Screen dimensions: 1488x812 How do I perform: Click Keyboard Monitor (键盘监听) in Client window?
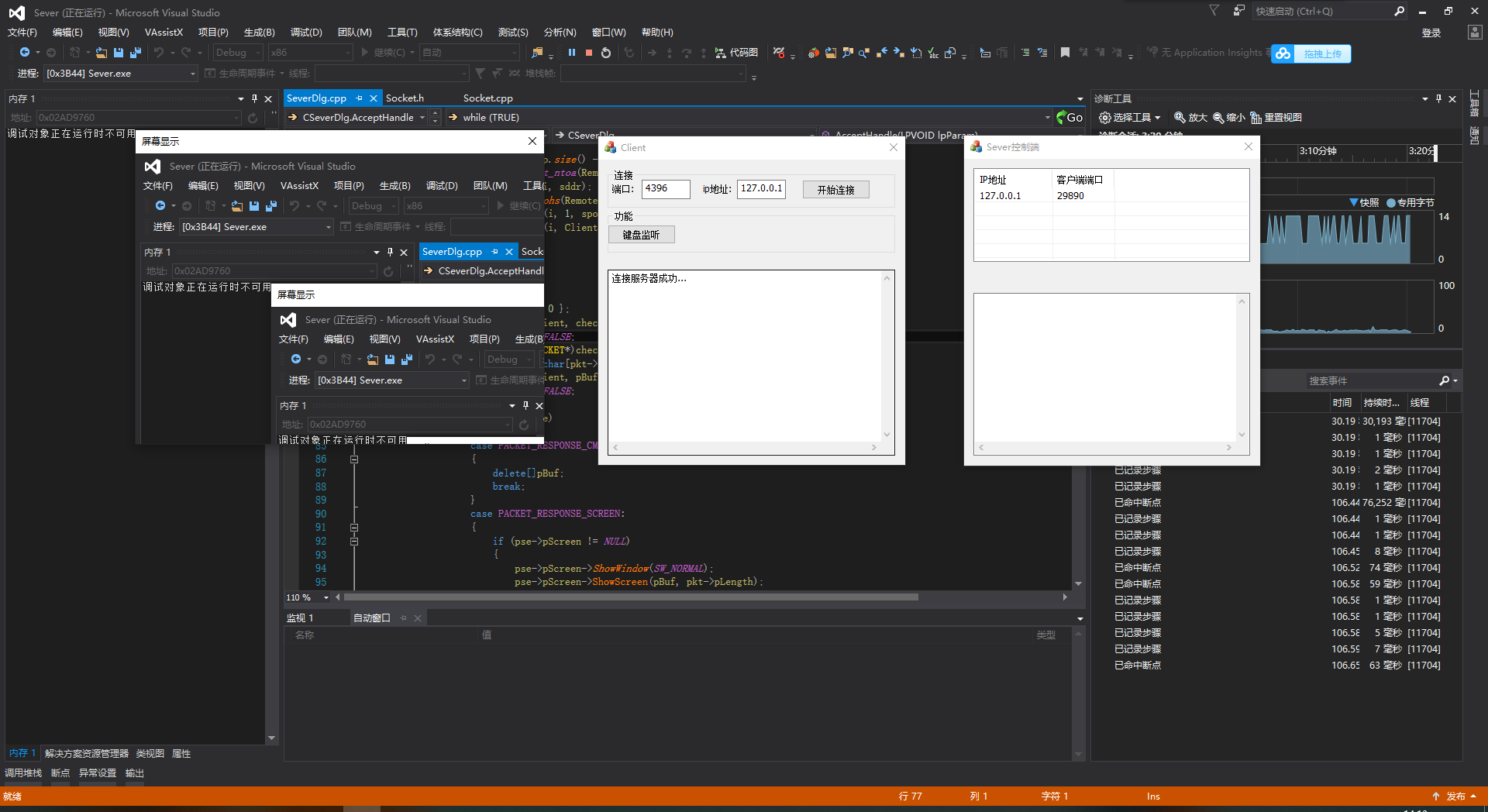click(641, 235)
